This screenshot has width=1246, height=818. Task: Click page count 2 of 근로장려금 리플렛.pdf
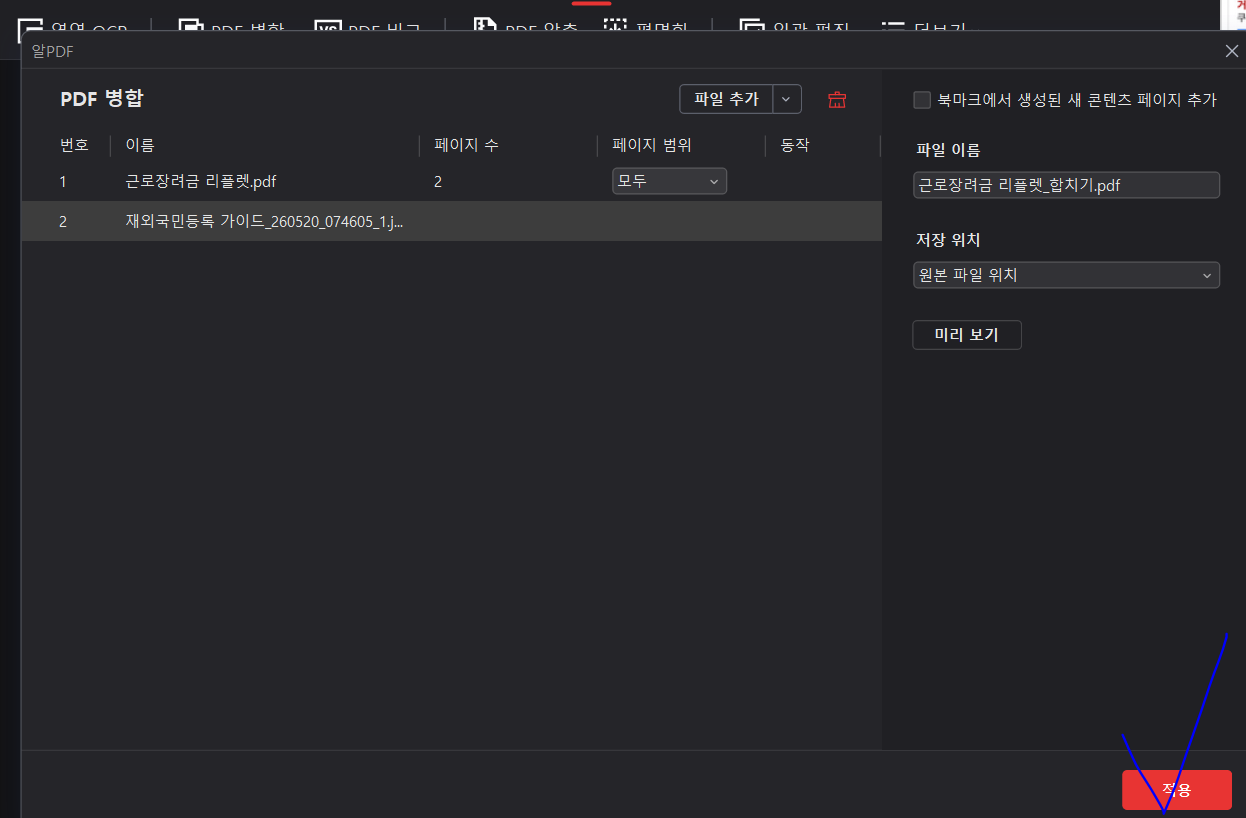point(438,182)
